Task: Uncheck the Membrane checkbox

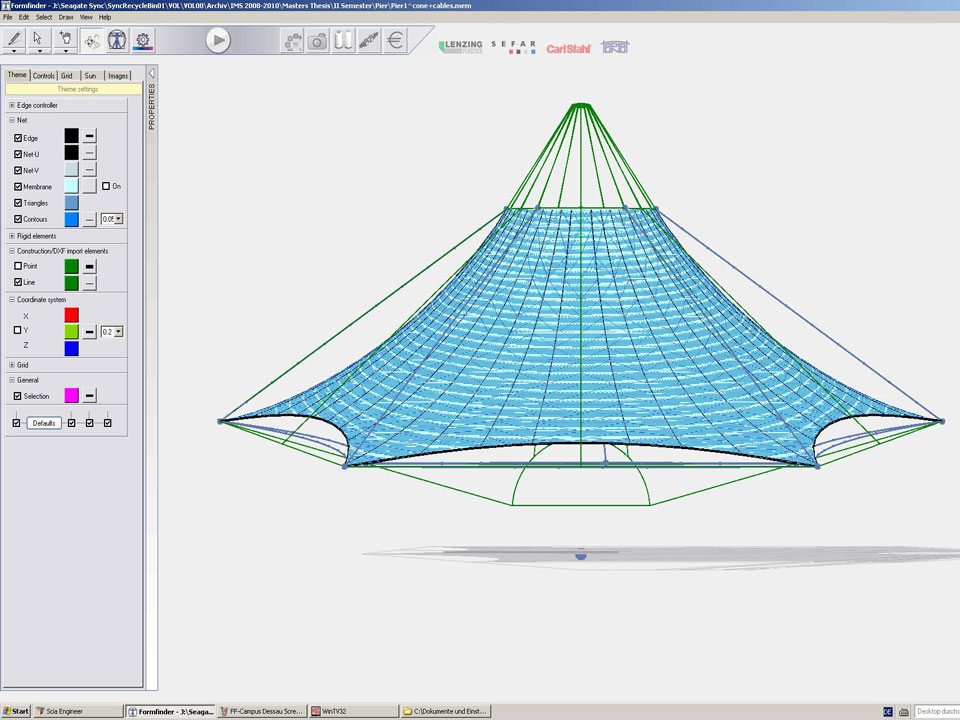Action: (18, 187)
